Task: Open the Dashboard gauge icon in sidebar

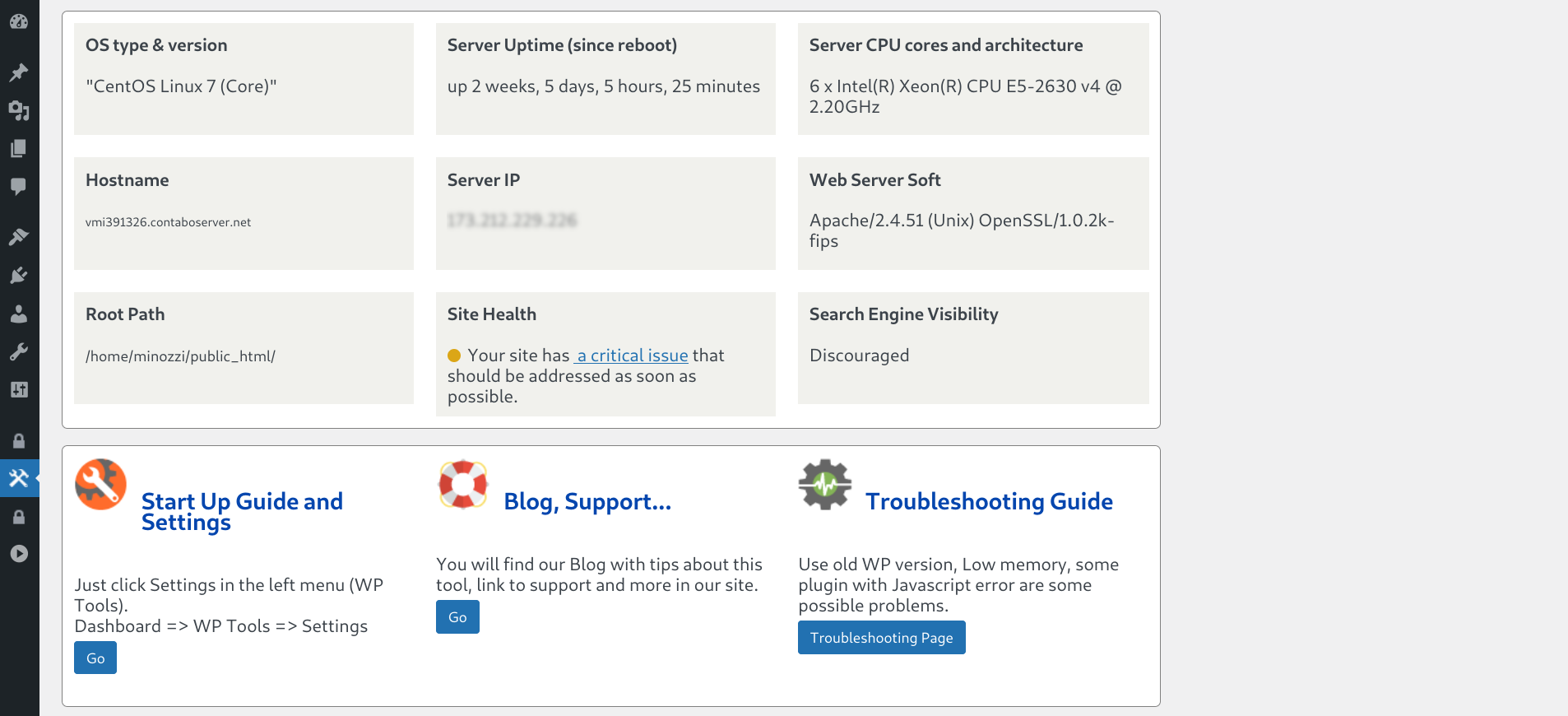Action: click(19, 21)
